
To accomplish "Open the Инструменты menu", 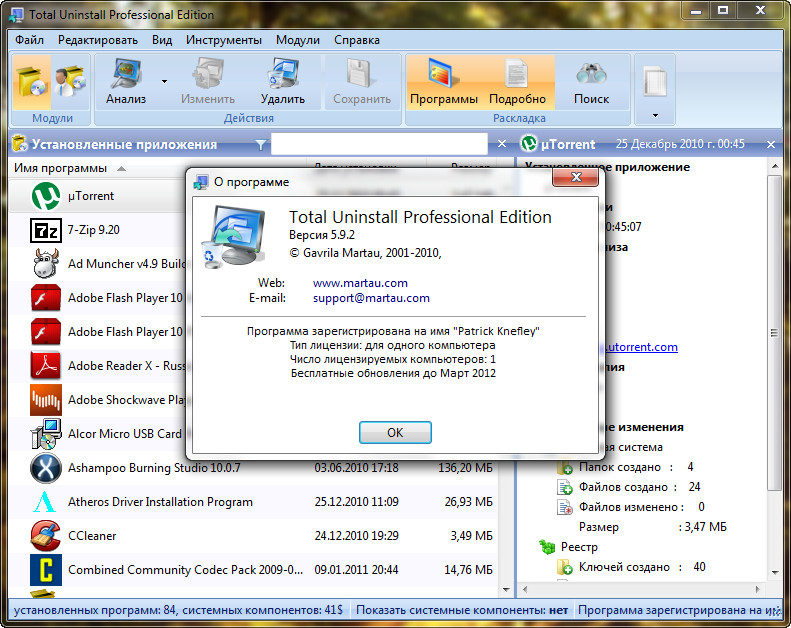I will 223,40.
